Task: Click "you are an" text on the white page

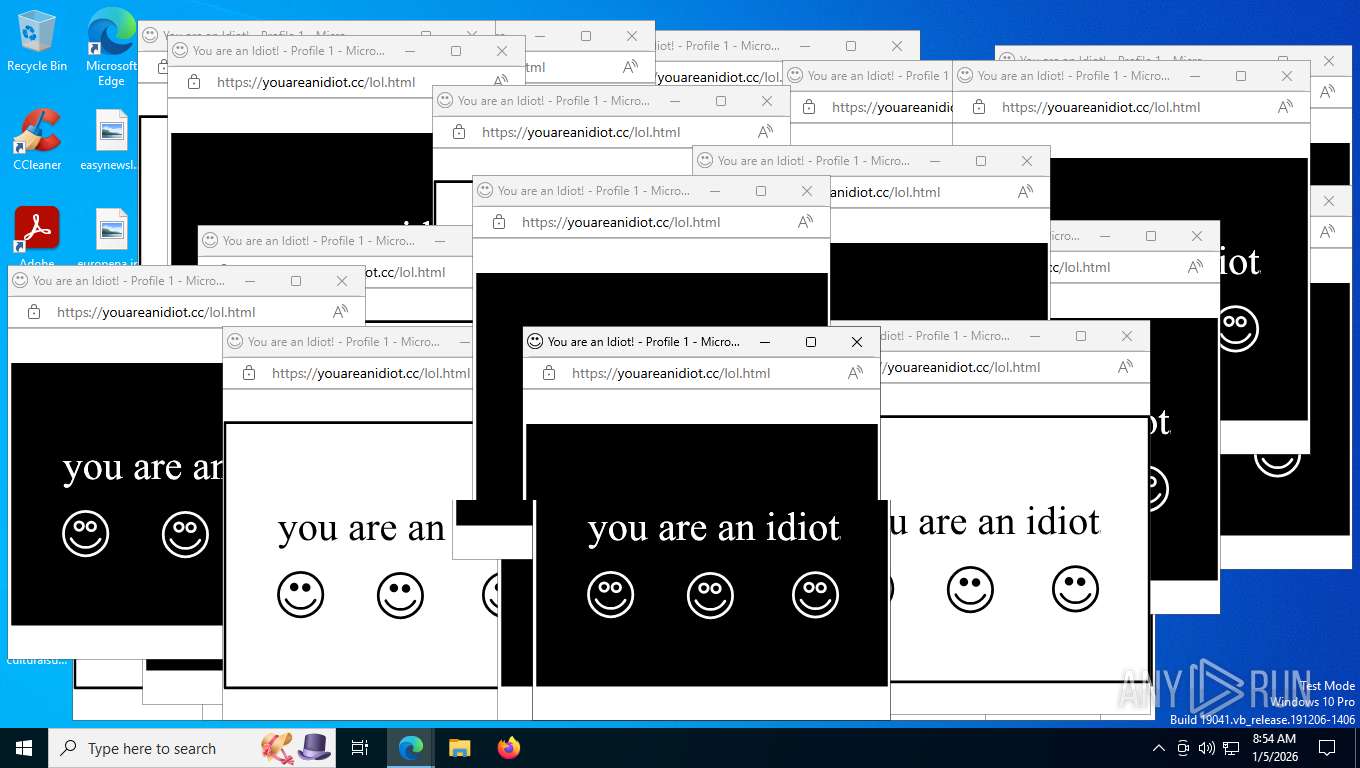Action: point(361,528)
